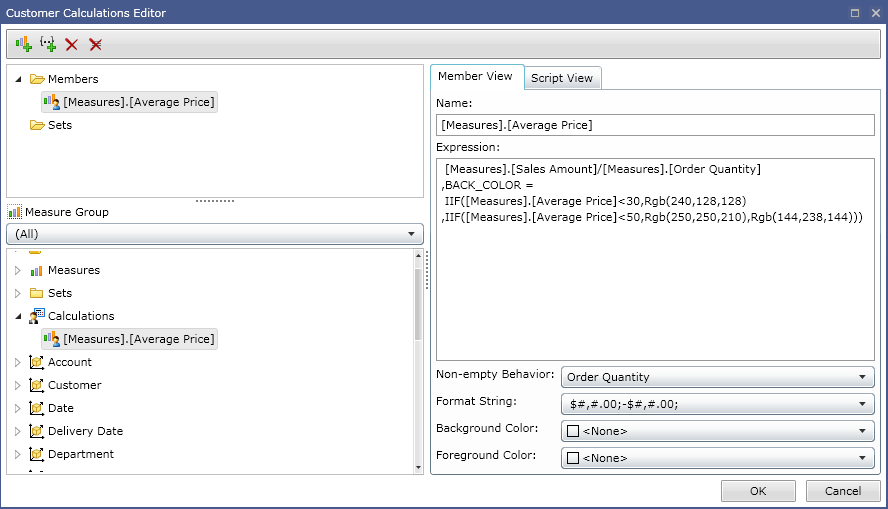Click the delete all calculations icon
The height and width of the screenshot is (509, 888).
(x=95, y=44)
